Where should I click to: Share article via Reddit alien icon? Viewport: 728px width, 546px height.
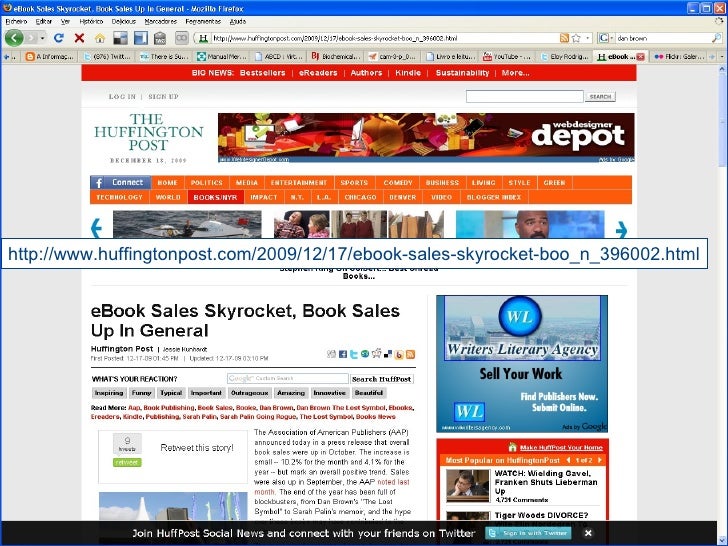click(376, 354)
